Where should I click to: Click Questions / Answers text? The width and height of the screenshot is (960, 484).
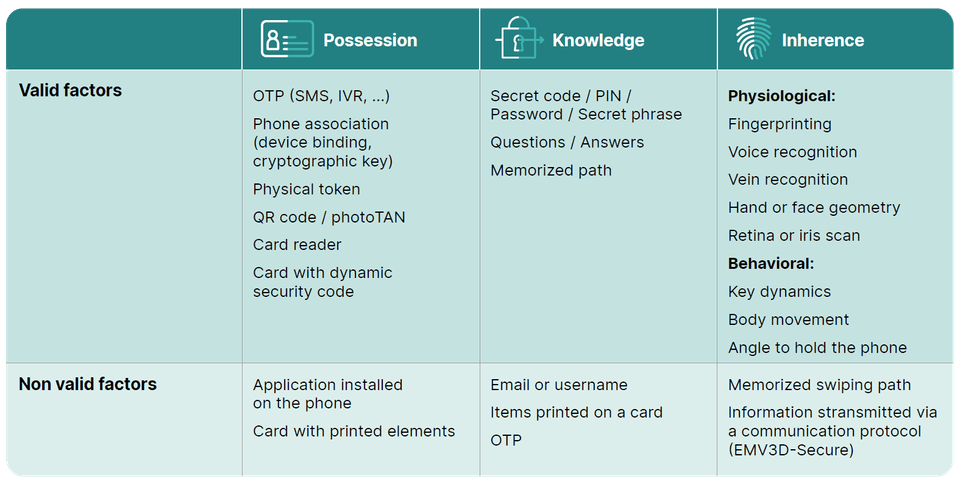(x=567, y=143)
